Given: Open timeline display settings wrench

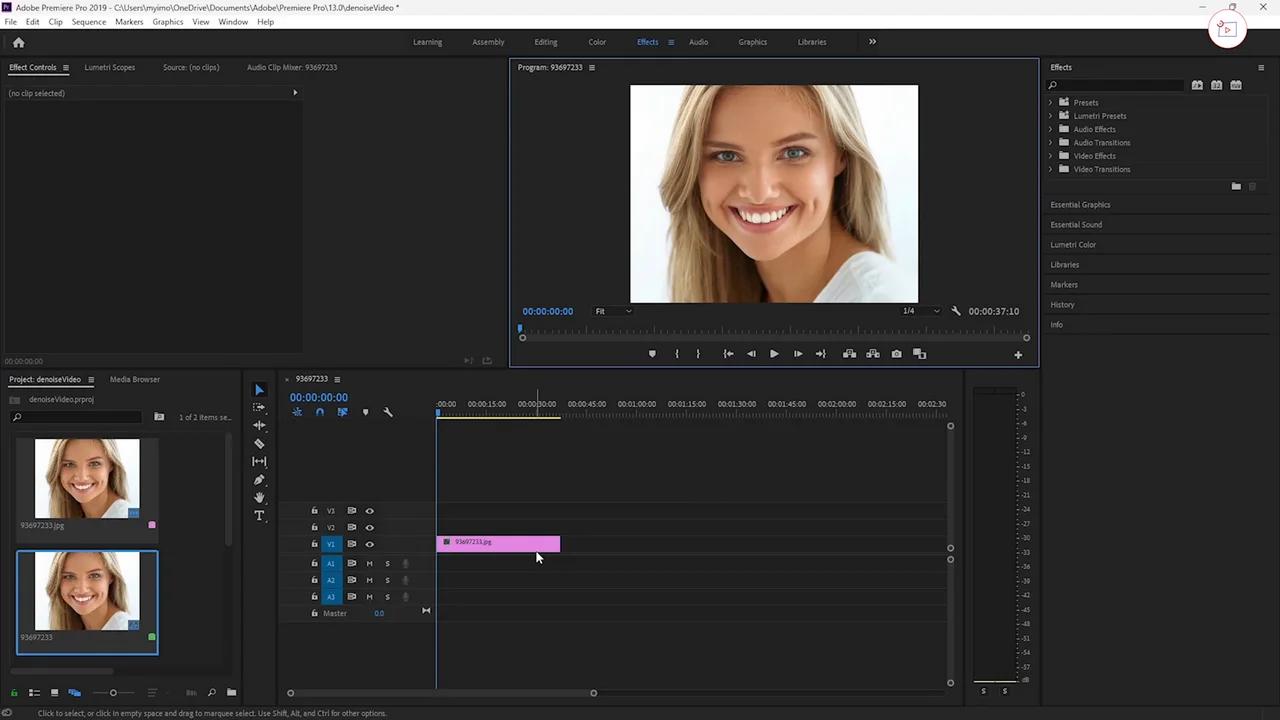Looking at the screenshot, I should coord(388,412).
